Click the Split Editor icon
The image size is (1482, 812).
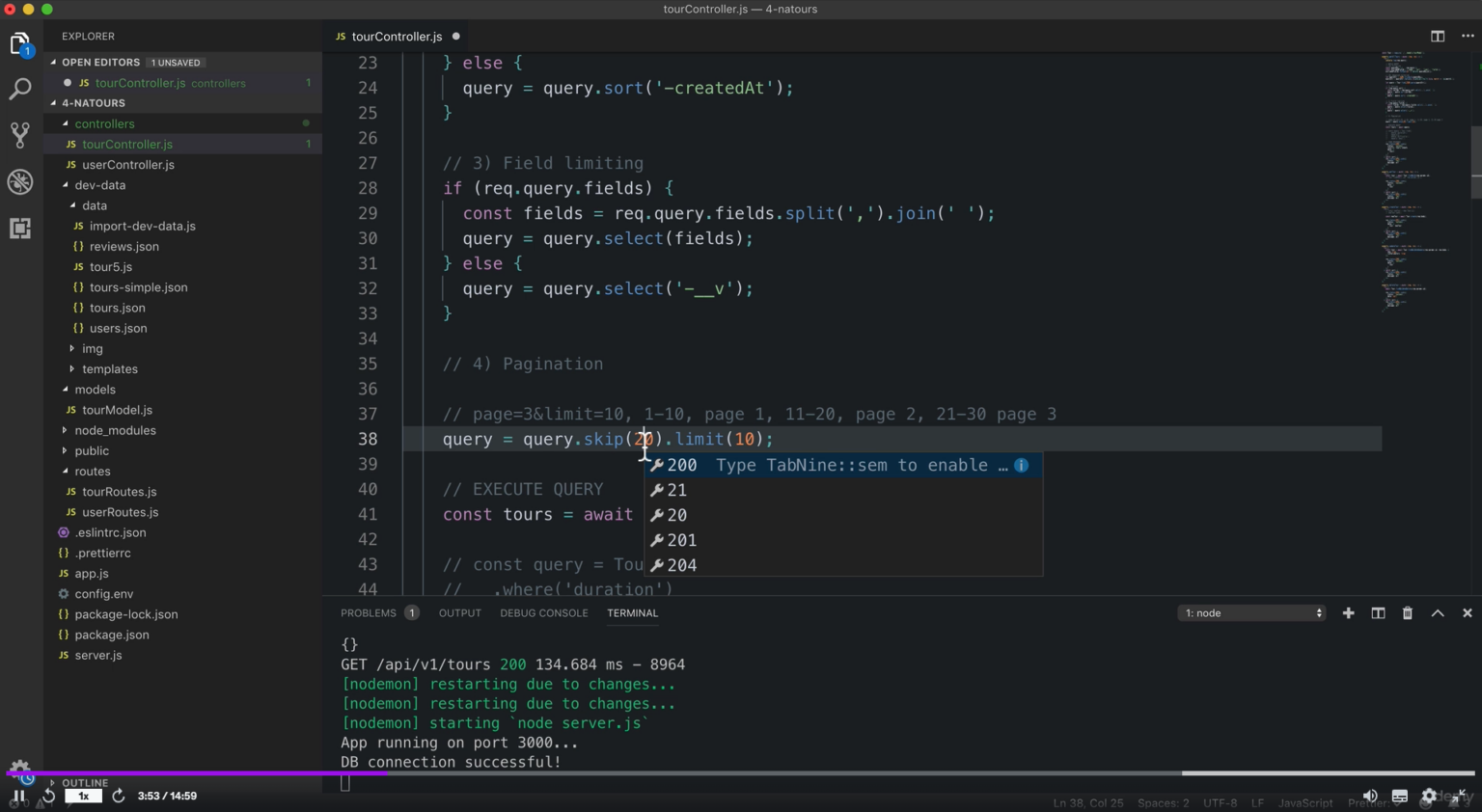1437,36
